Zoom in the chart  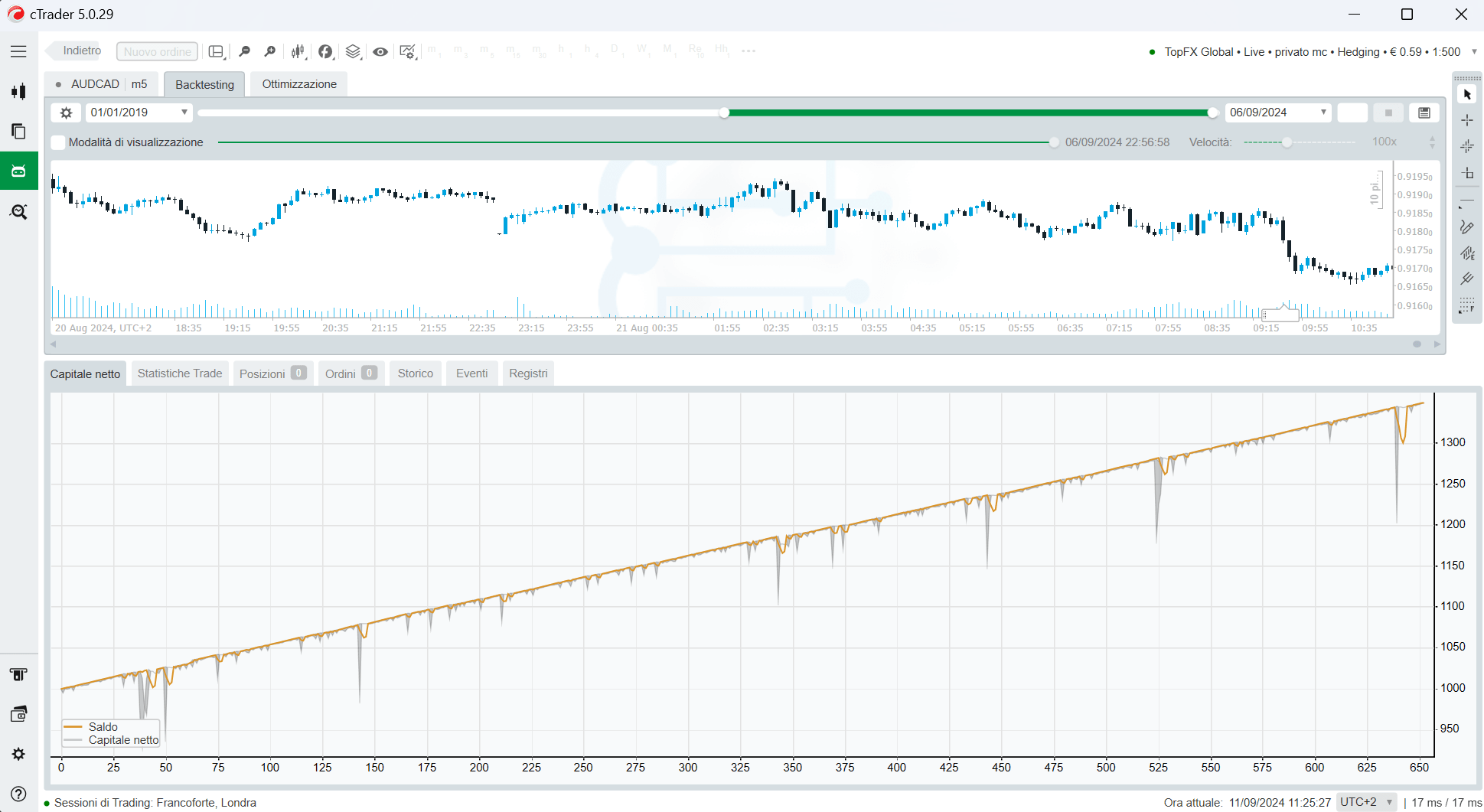[x=269, y=51]
